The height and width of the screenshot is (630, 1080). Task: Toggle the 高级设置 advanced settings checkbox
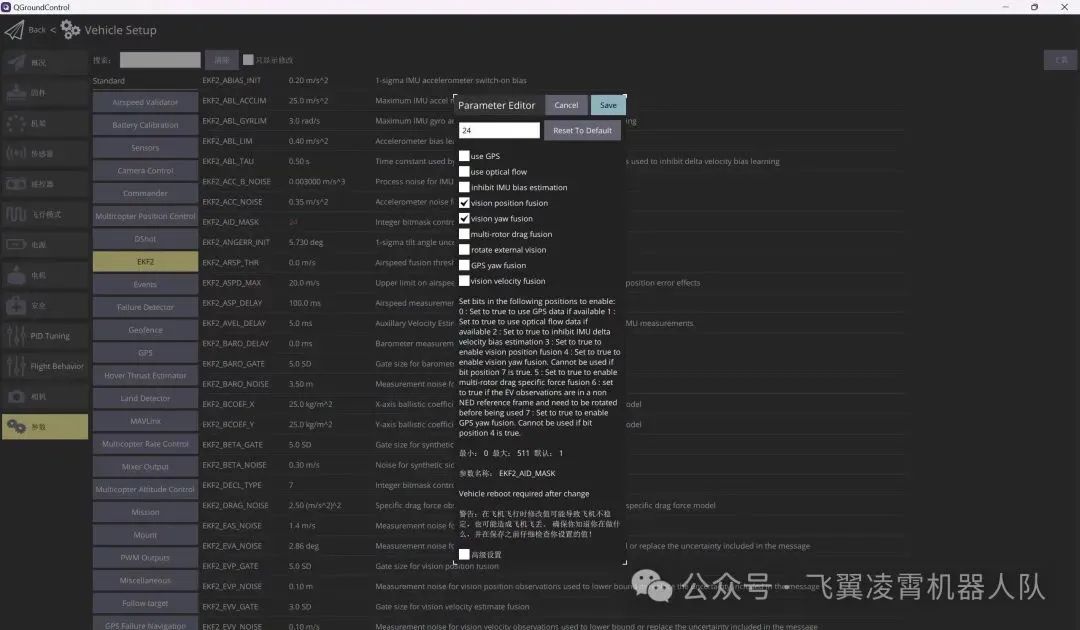[x=464, y=554]
